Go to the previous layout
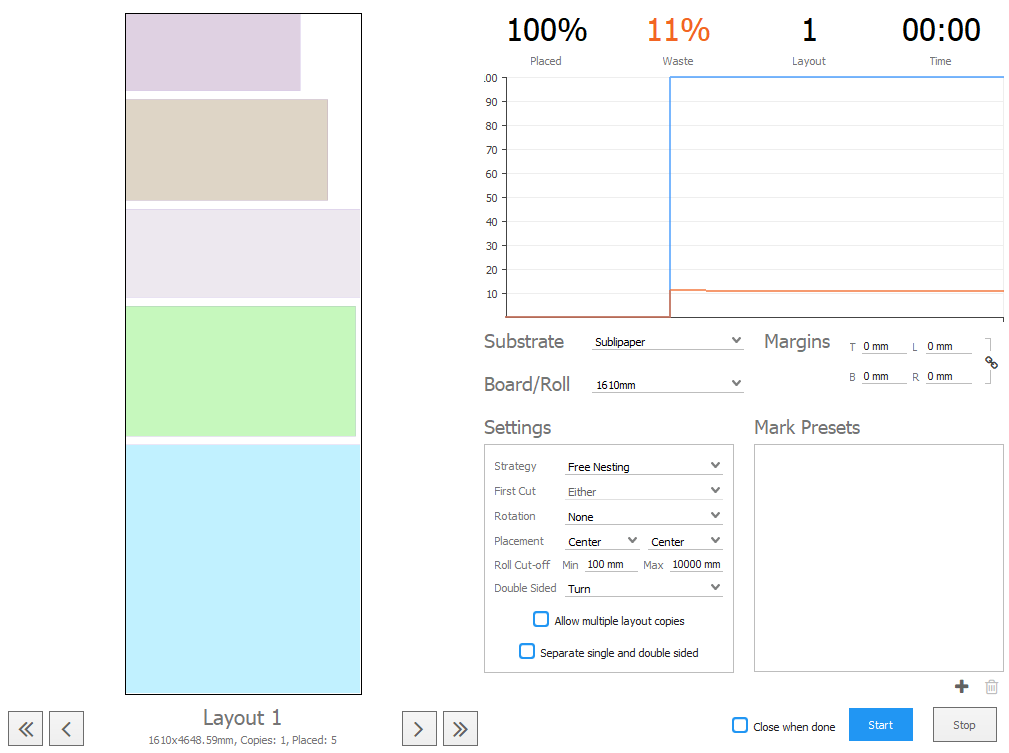Viewport: 1009px width, 753px height. click(66, 728)
